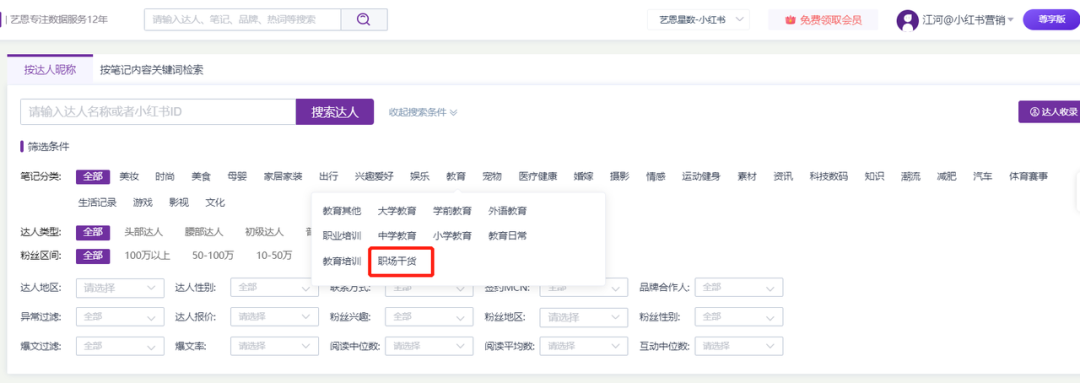Choose 中学教育 in education submenu
Screen dimensions: 1080x383
coord(397,236)
